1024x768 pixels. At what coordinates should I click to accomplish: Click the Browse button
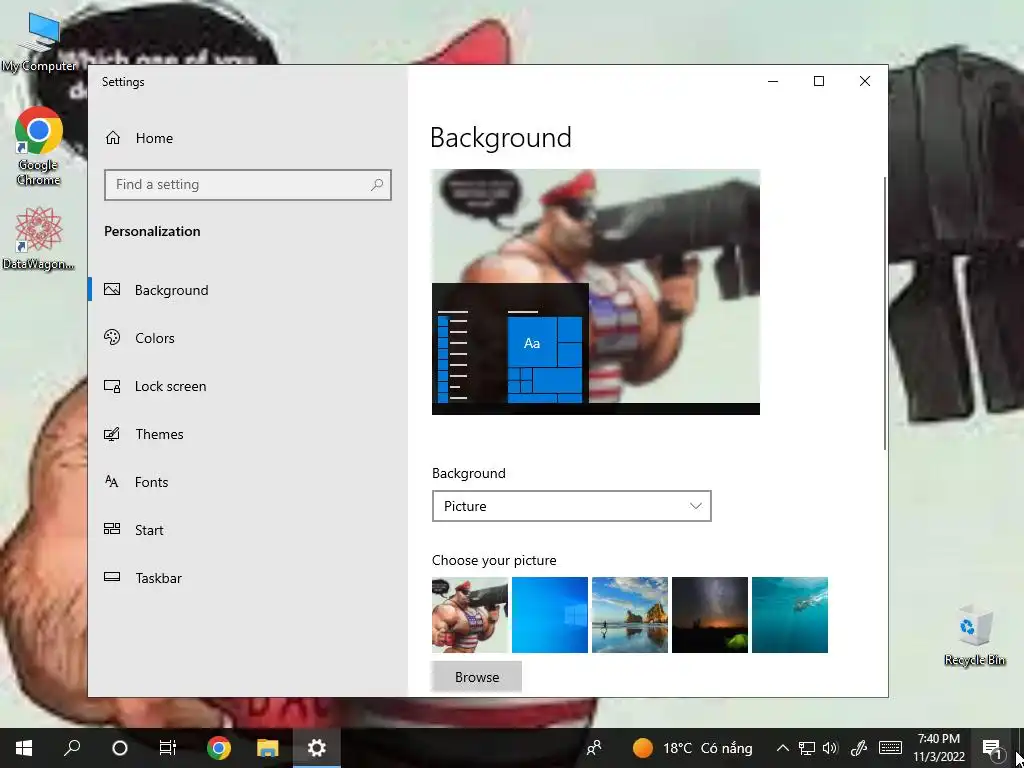pyautogui.click(x=477, y=677)
